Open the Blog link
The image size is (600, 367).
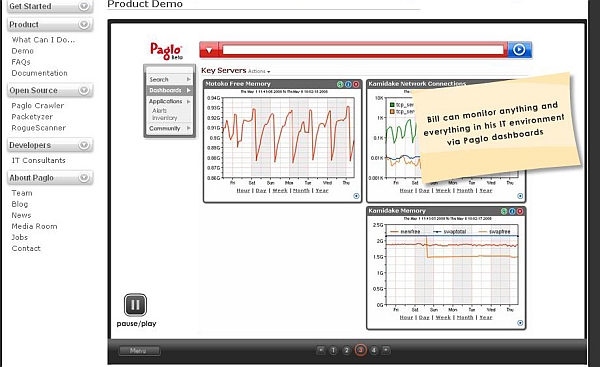20,204
